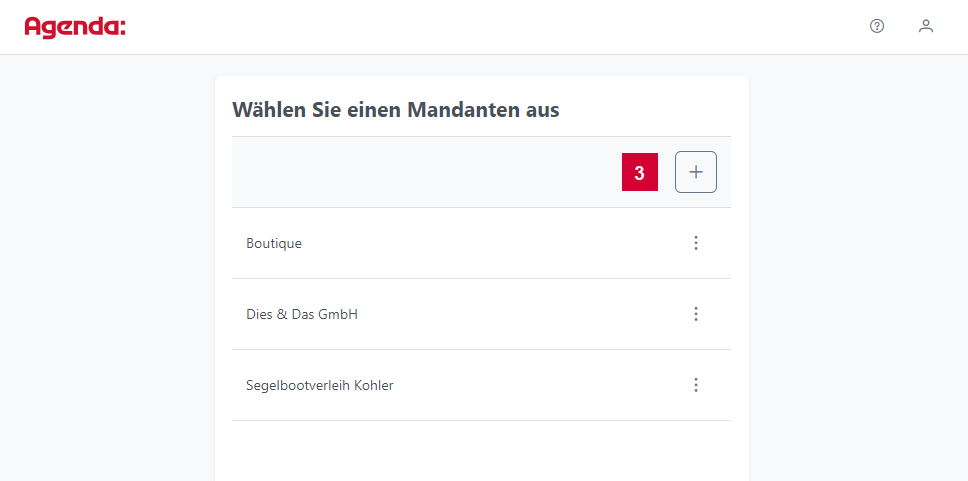The height and width of the screenshot is (481, 968).
Task: Click the Agenda logo in the header
Action: click(x=75, y=27)
